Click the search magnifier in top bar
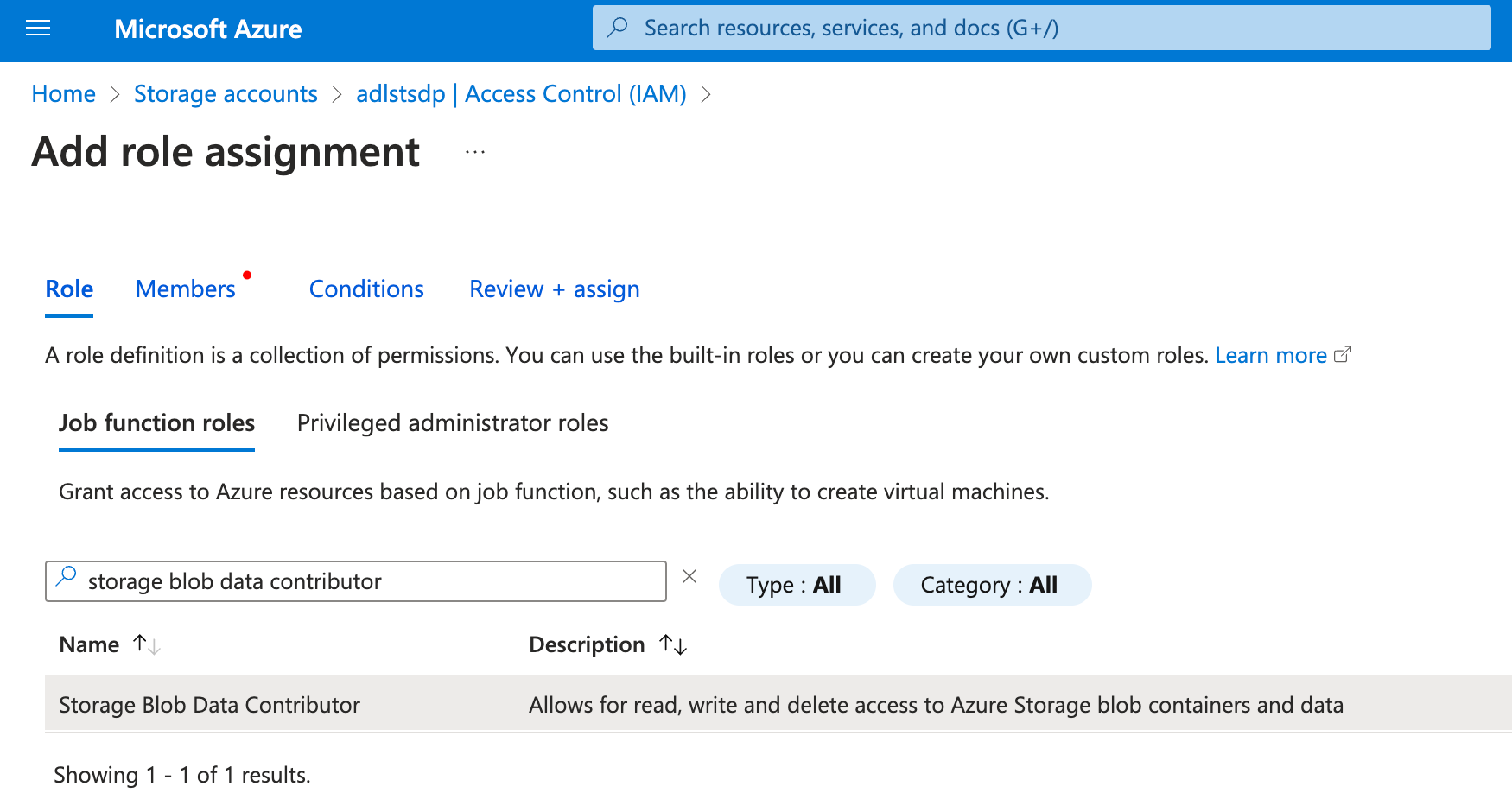This screenshot has width=1512, height=812. coord(618,28)
